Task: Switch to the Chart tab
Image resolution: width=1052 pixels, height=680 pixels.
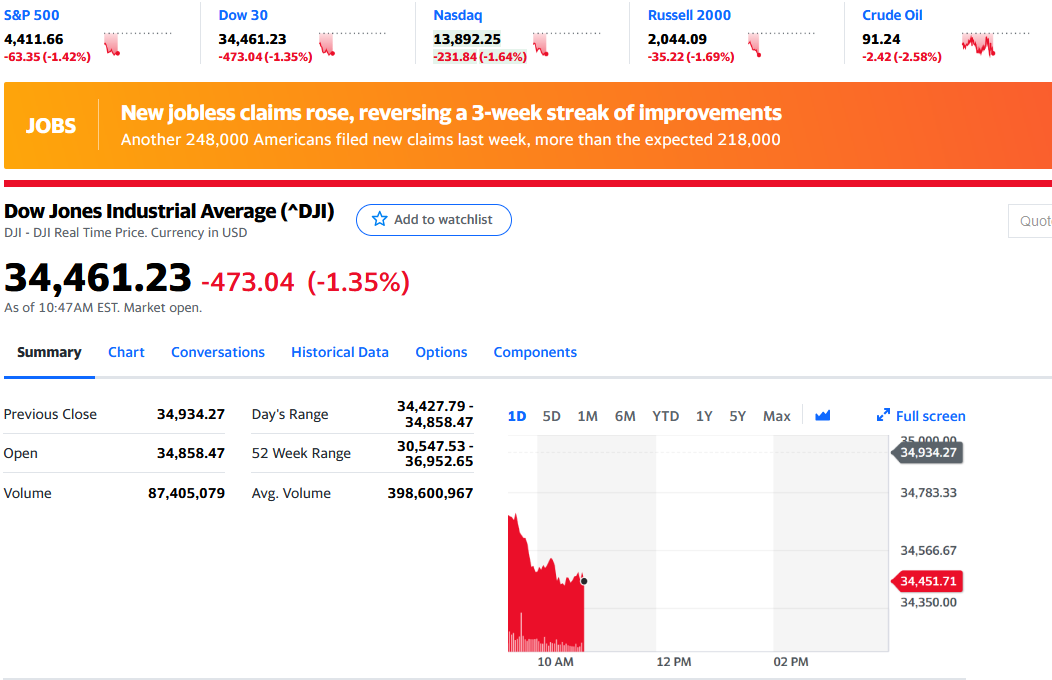Action: click(x=126, y=352)
